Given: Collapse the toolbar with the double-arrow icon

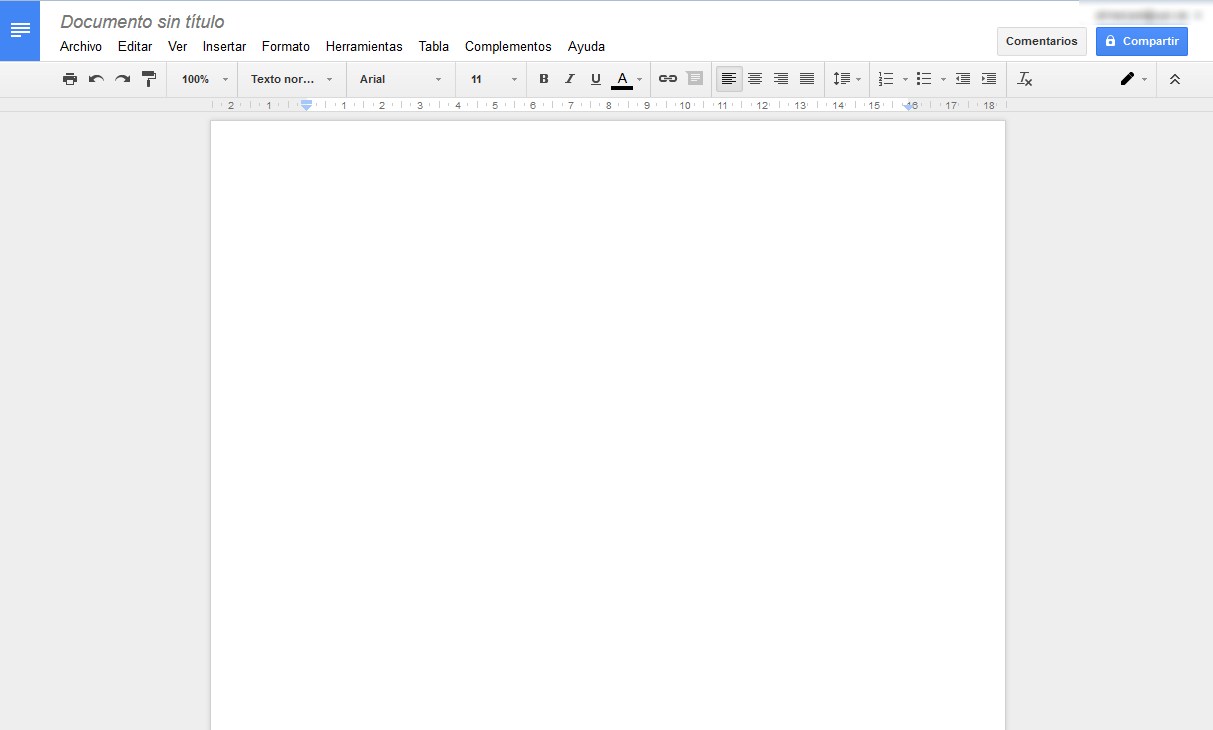Looking at the screenshot, I should point(1175,79).
